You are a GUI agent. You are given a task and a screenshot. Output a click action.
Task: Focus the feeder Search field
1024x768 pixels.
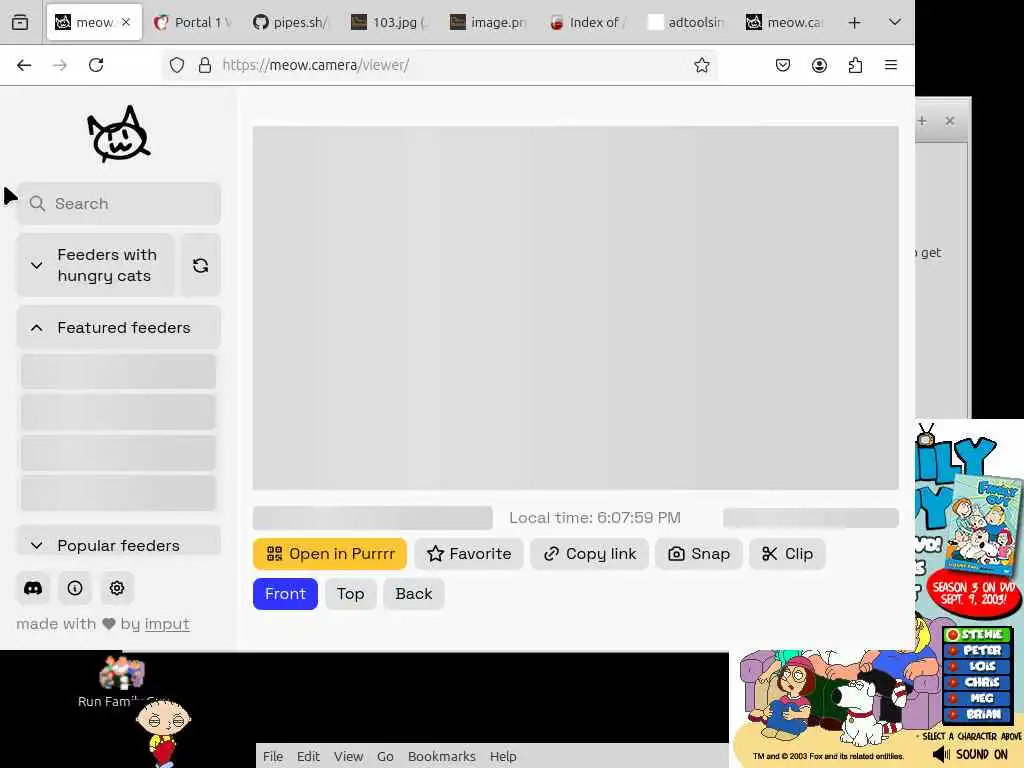click(119, 204)
